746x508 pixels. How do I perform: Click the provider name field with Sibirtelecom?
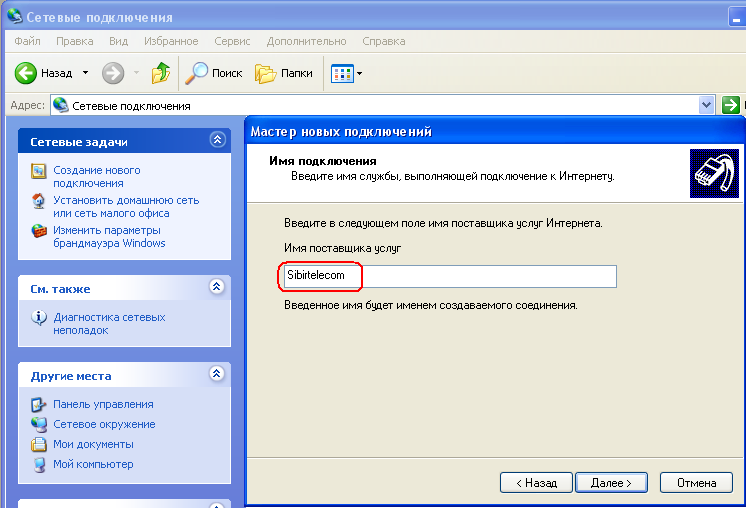pos(450,276)
